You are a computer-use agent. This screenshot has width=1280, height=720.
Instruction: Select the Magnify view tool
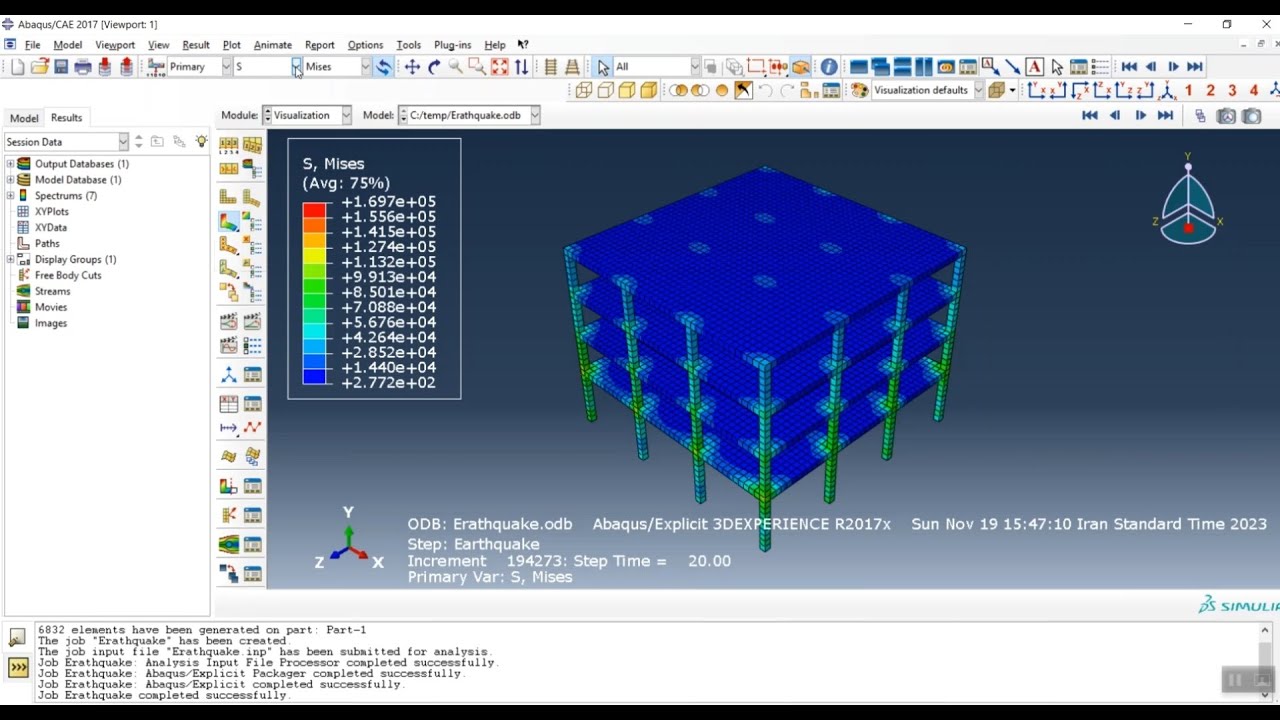pos(456,67)
